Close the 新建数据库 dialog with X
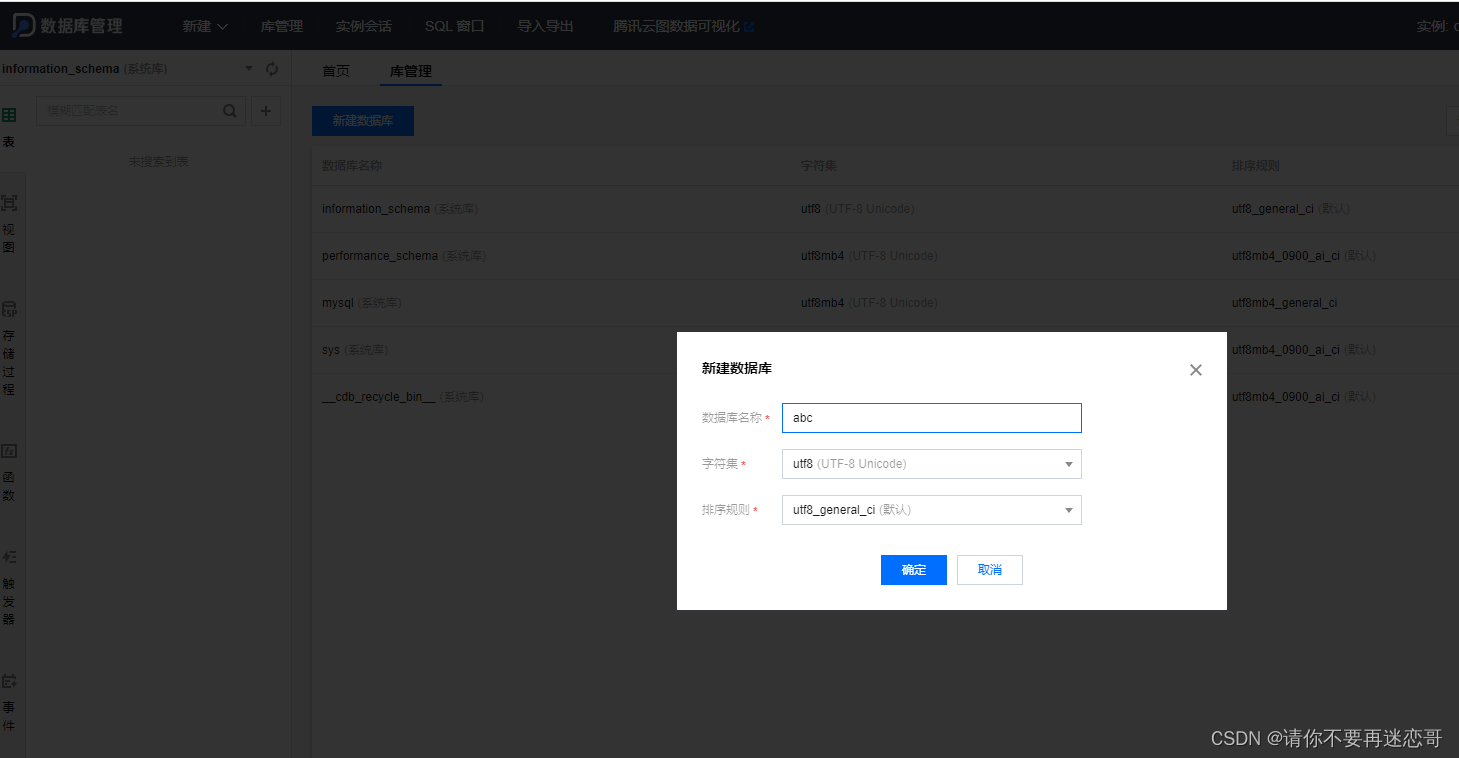This screenshot has height=758, width=1459. click(1196, 370)
